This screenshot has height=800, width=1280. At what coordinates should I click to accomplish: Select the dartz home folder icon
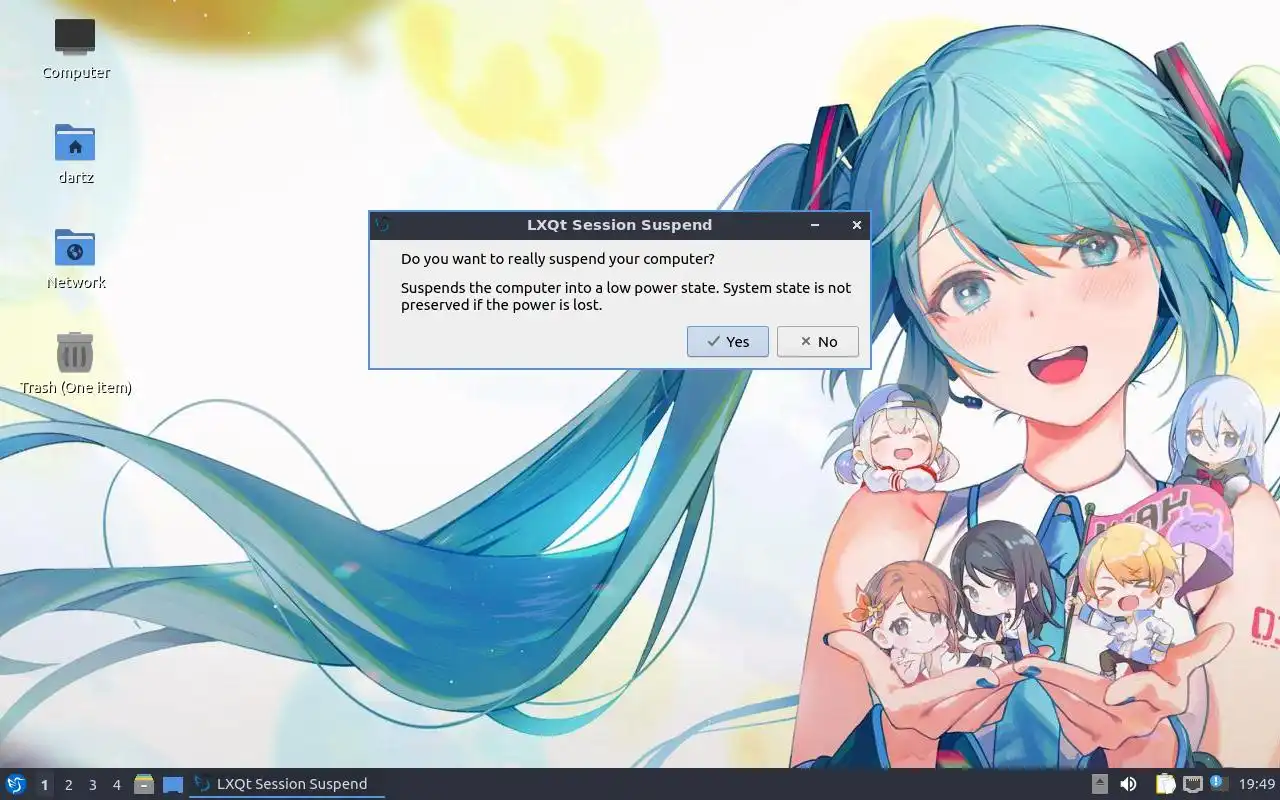pos(75,154)
